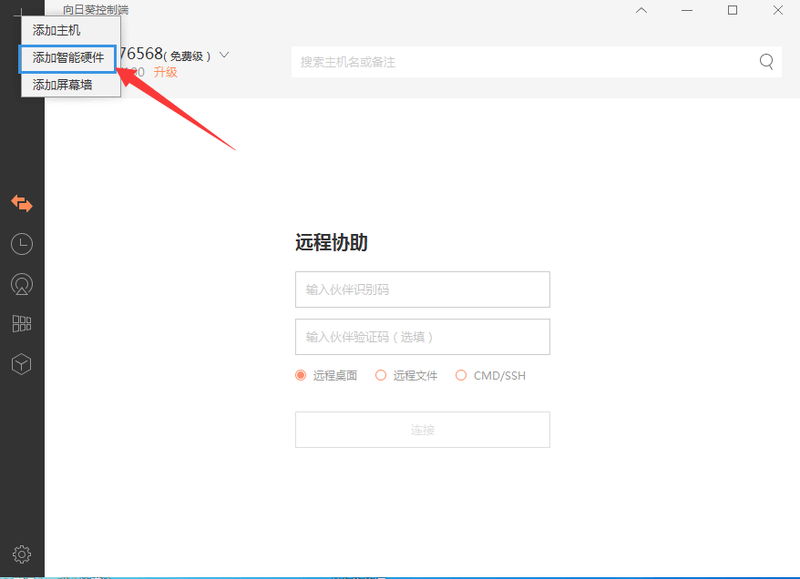Select the 远程桌面 radio button
Screen dimensions: 800x579
pos(301,375)
